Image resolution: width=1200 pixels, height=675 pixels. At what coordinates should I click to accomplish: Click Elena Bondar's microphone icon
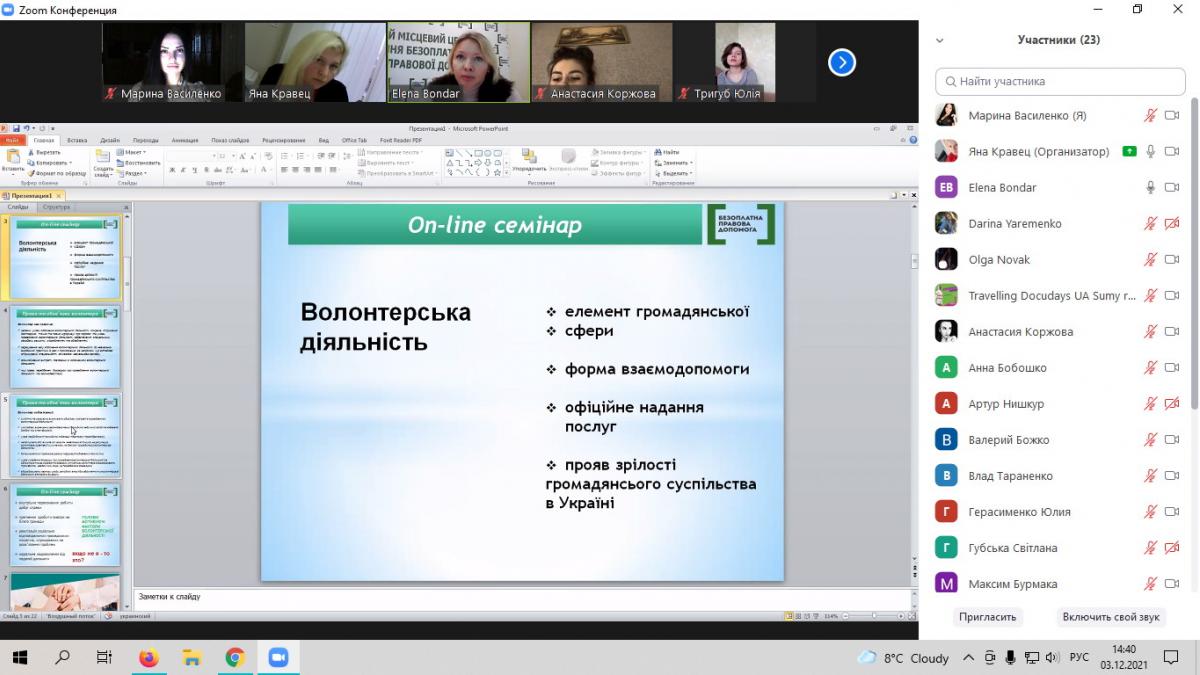1151,188
